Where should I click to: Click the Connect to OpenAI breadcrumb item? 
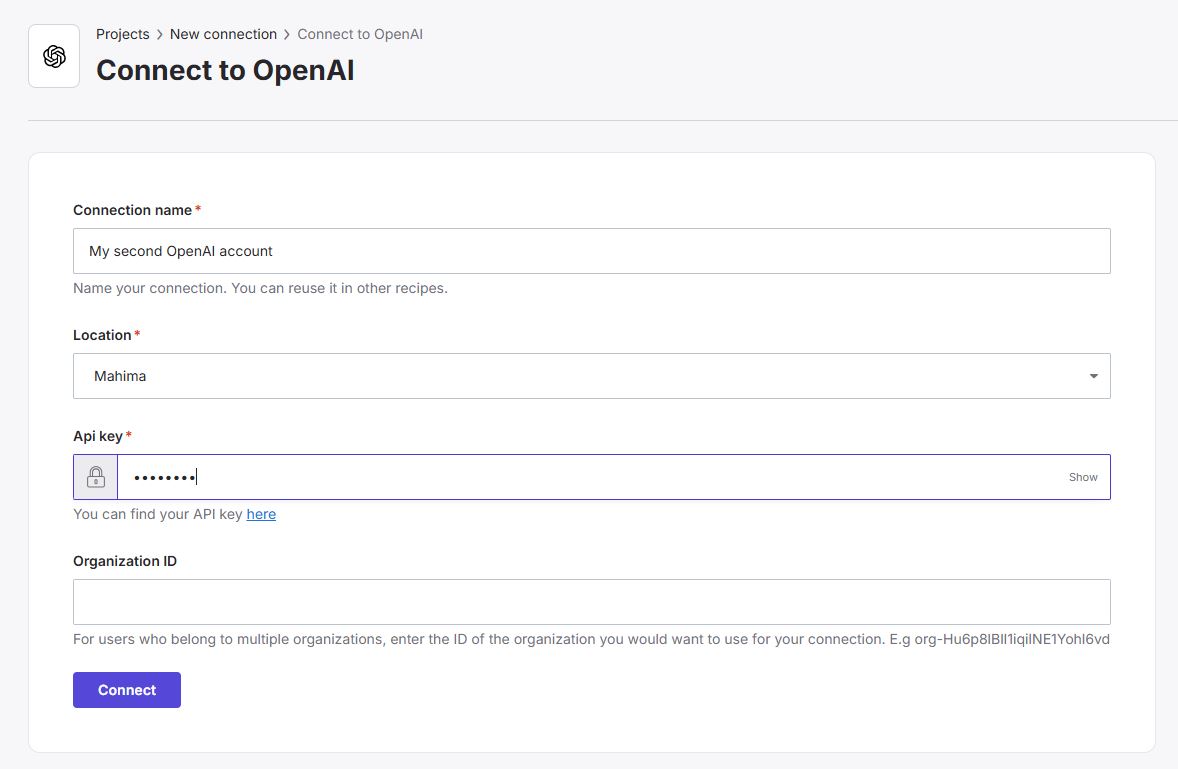tap(360, 34)
